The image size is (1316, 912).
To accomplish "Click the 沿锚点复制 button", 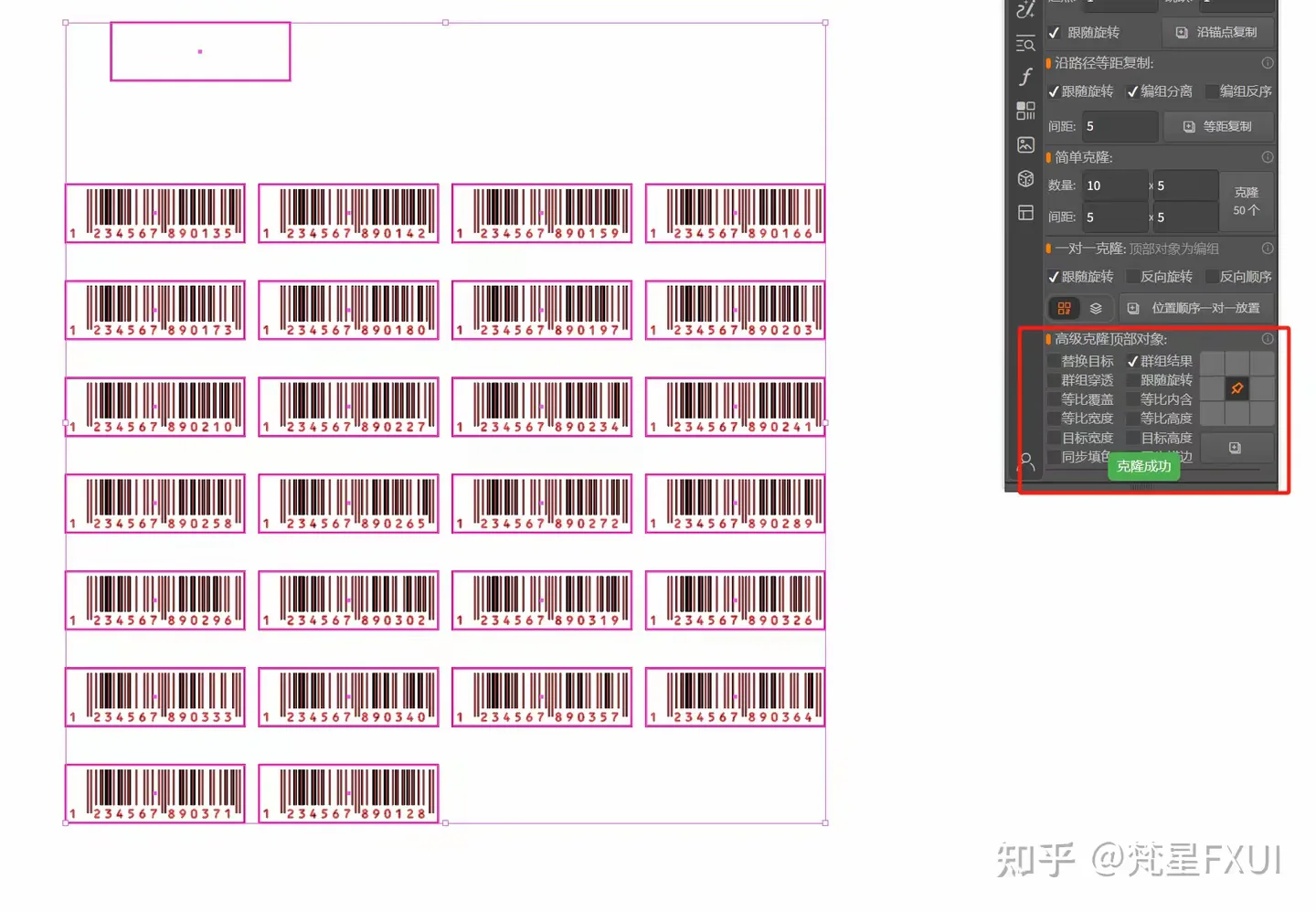I will pos(1217,32).
